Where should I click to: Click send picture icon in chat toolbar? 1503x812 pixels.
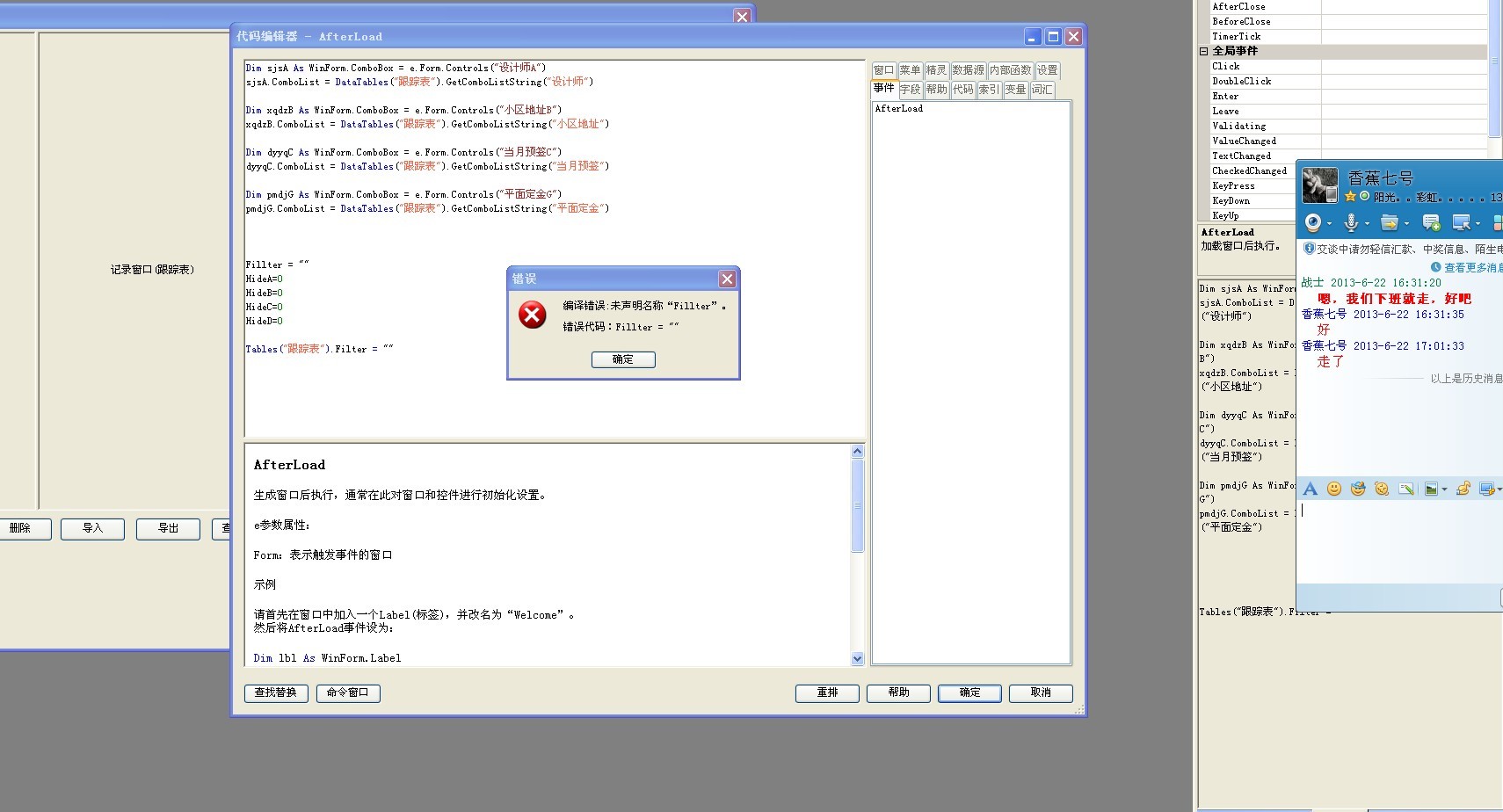tap(1432, 489)
